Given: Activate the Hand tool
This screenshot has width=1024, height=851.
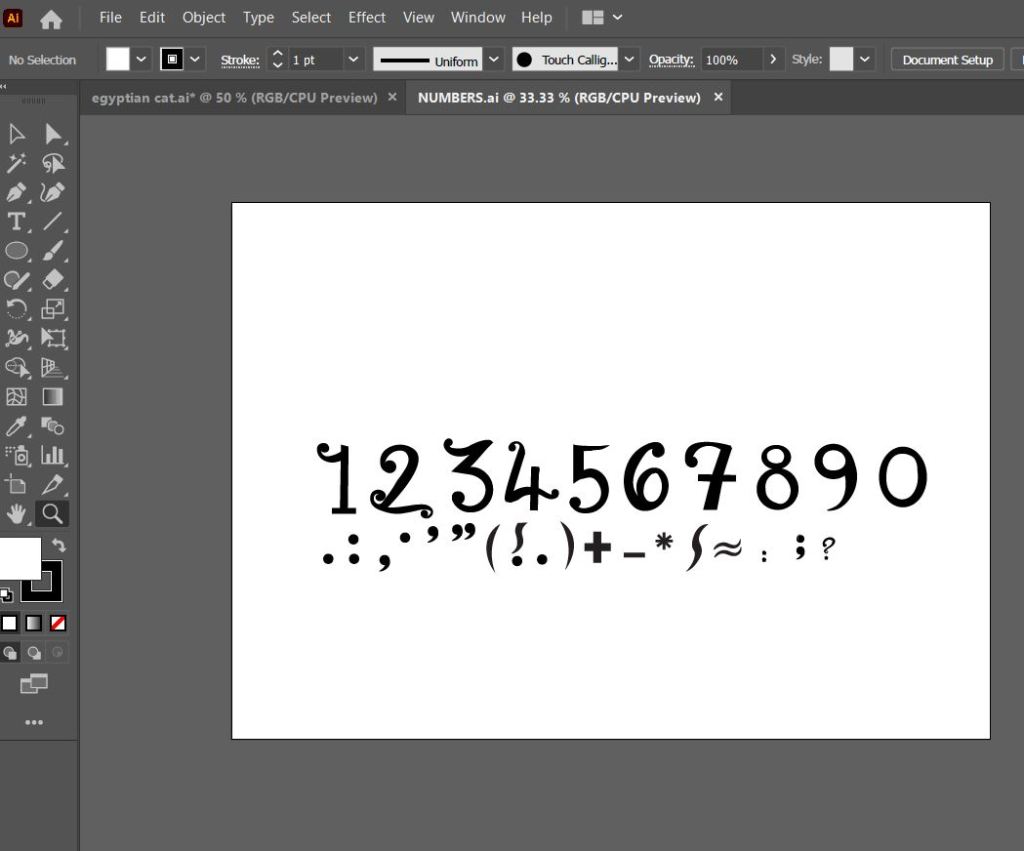Looking at the screenshot, I should (x=16, y=514).
